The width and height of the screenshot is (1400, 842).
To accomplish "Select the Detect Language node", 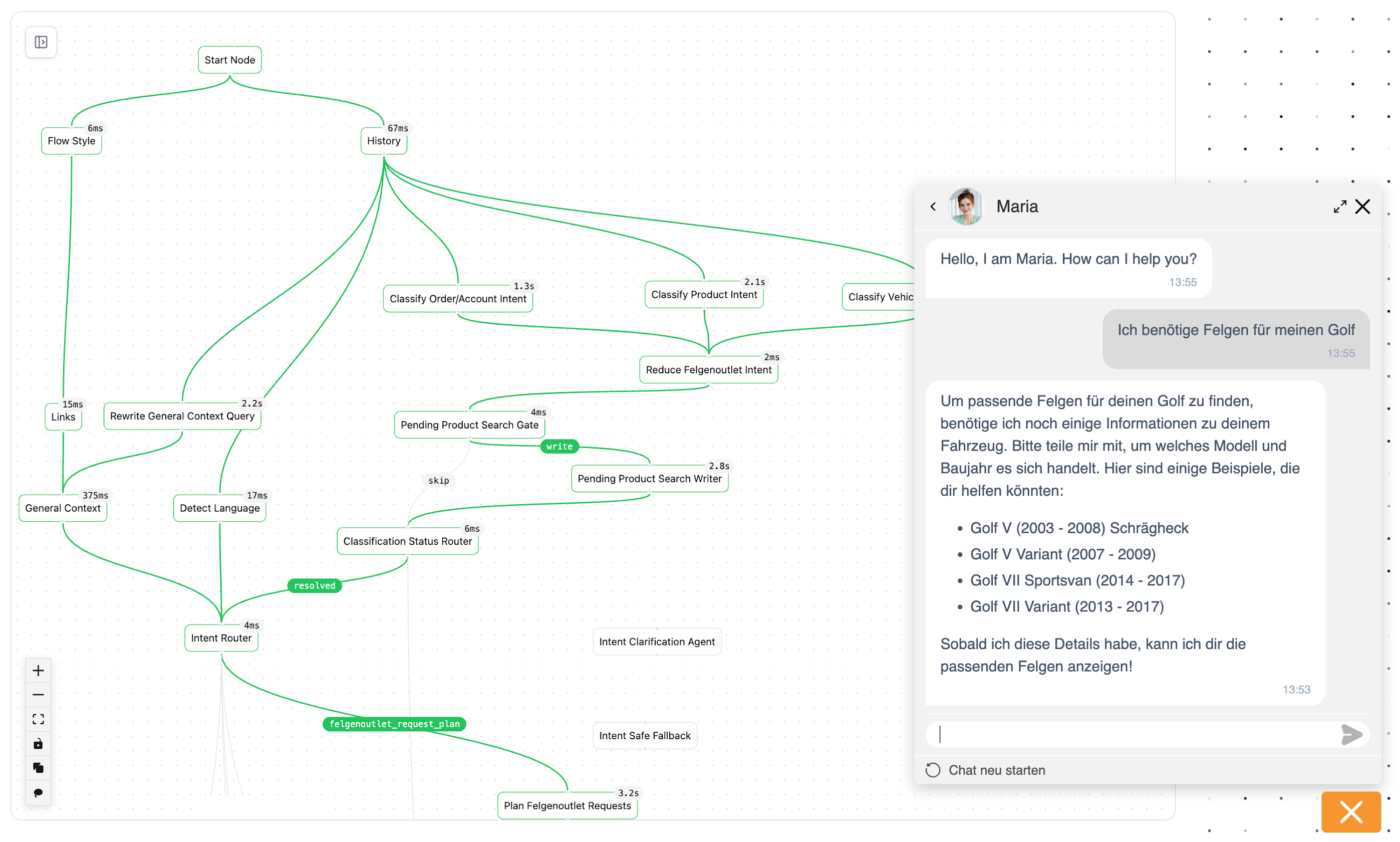I will (219, 508).
